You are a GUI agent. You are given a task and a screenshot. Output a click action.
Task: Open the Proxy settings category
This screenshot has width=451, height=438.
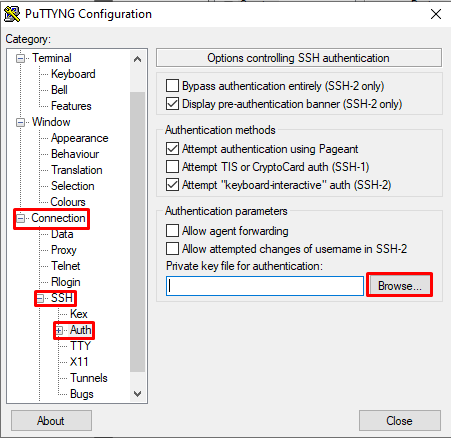[64, 250]
